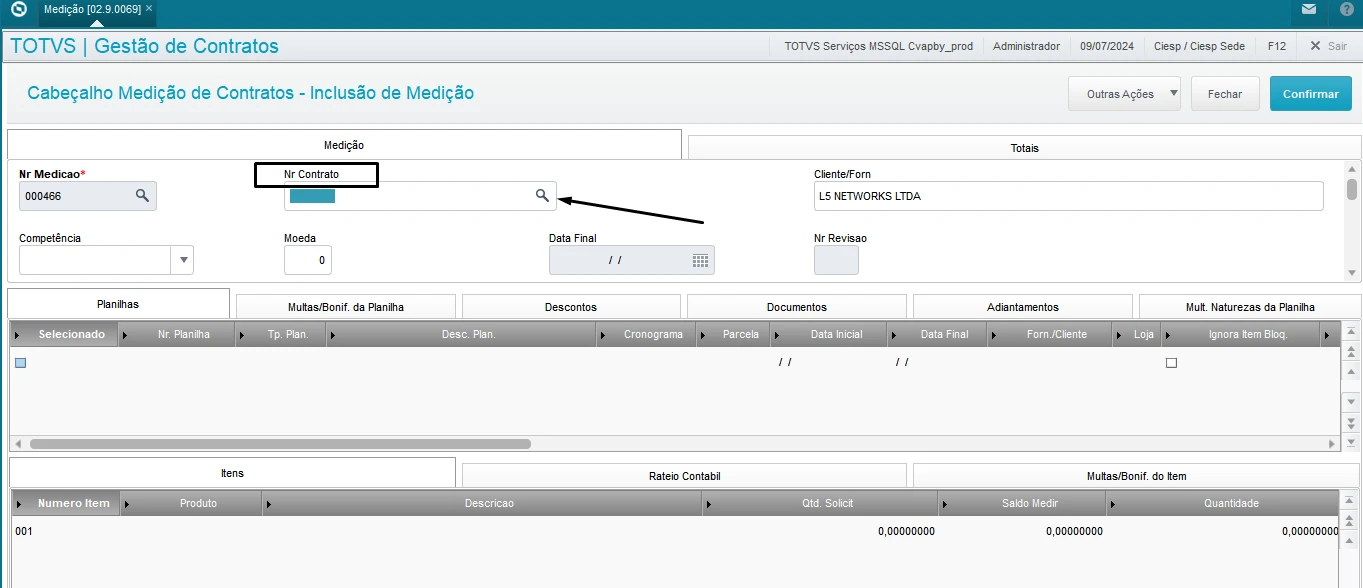The image size is (1363, 588).
Task: Close the Medição [02.9.0069] tab with X
Action: coord(149,9)
